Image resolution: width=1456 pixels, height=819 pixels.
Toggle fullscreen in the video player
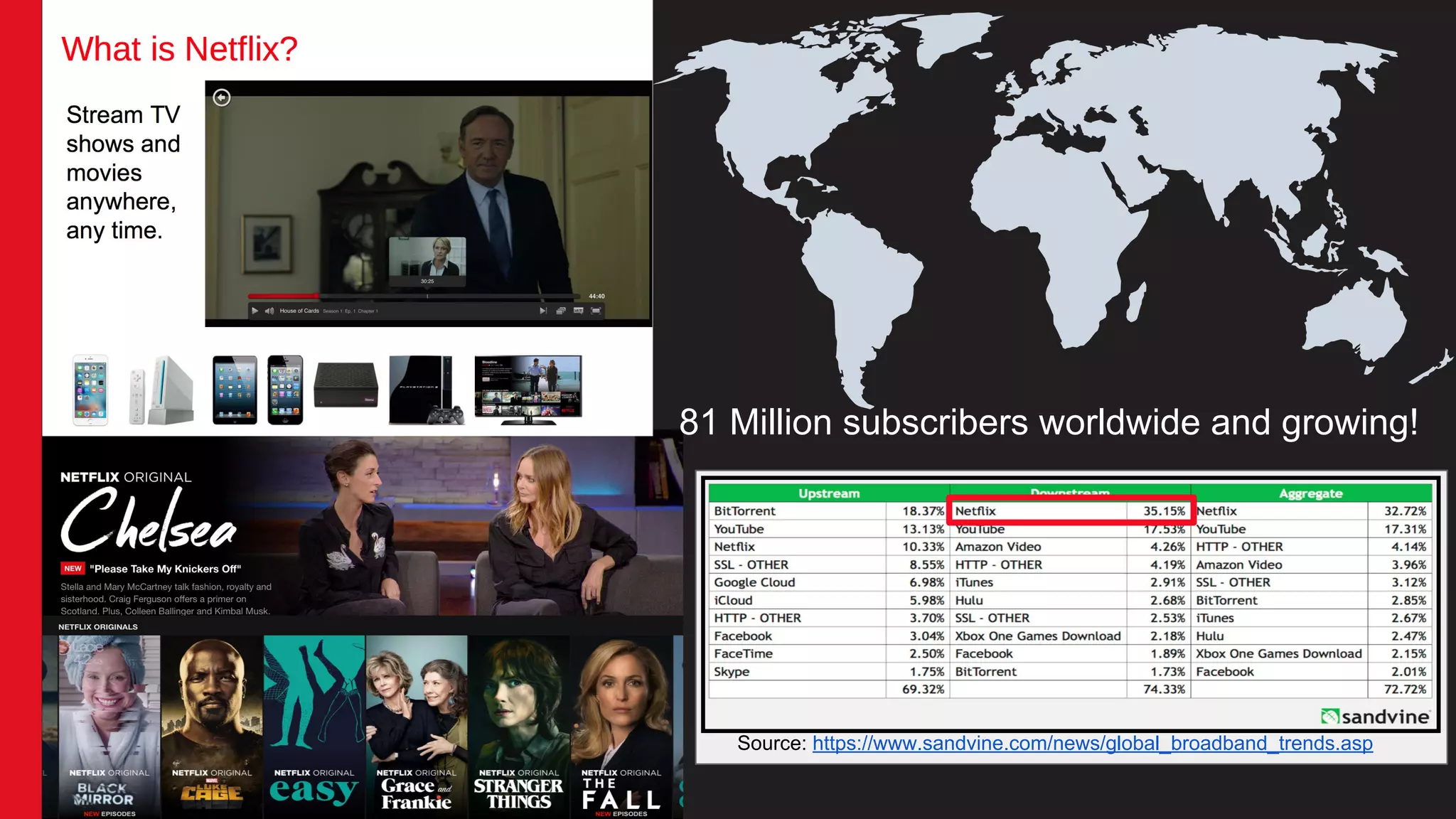pos(596,311)
